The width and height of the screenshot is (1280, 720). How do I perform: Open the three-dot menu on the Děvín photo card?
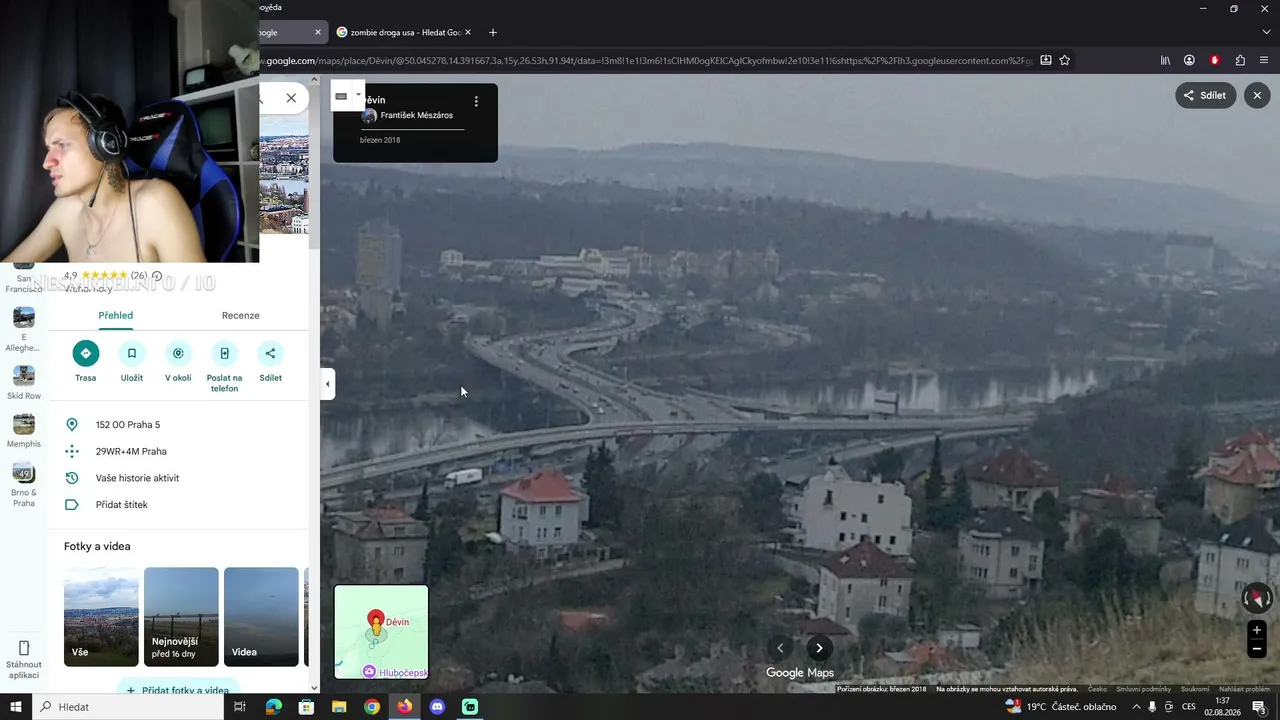point(476,101)
